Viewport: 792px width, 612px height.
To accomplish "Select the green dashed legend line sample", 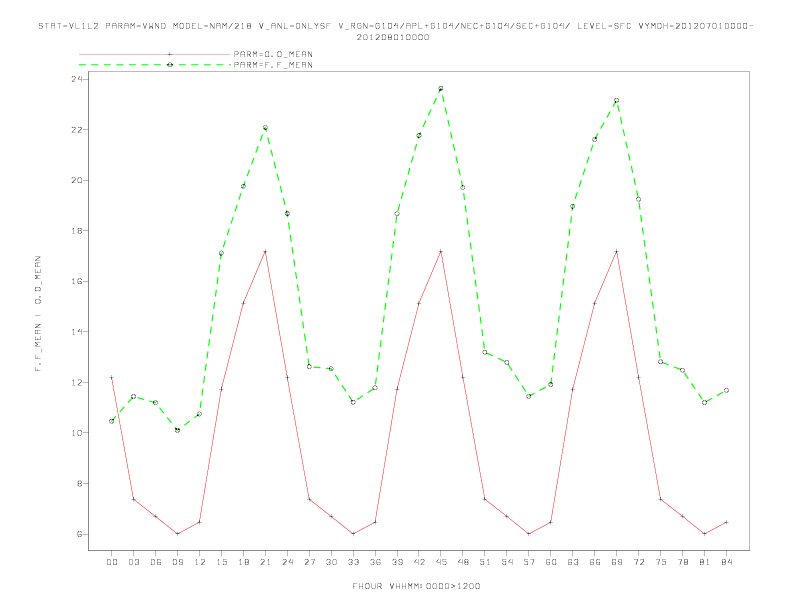I will pyautogui.click(x=155, y=65).
